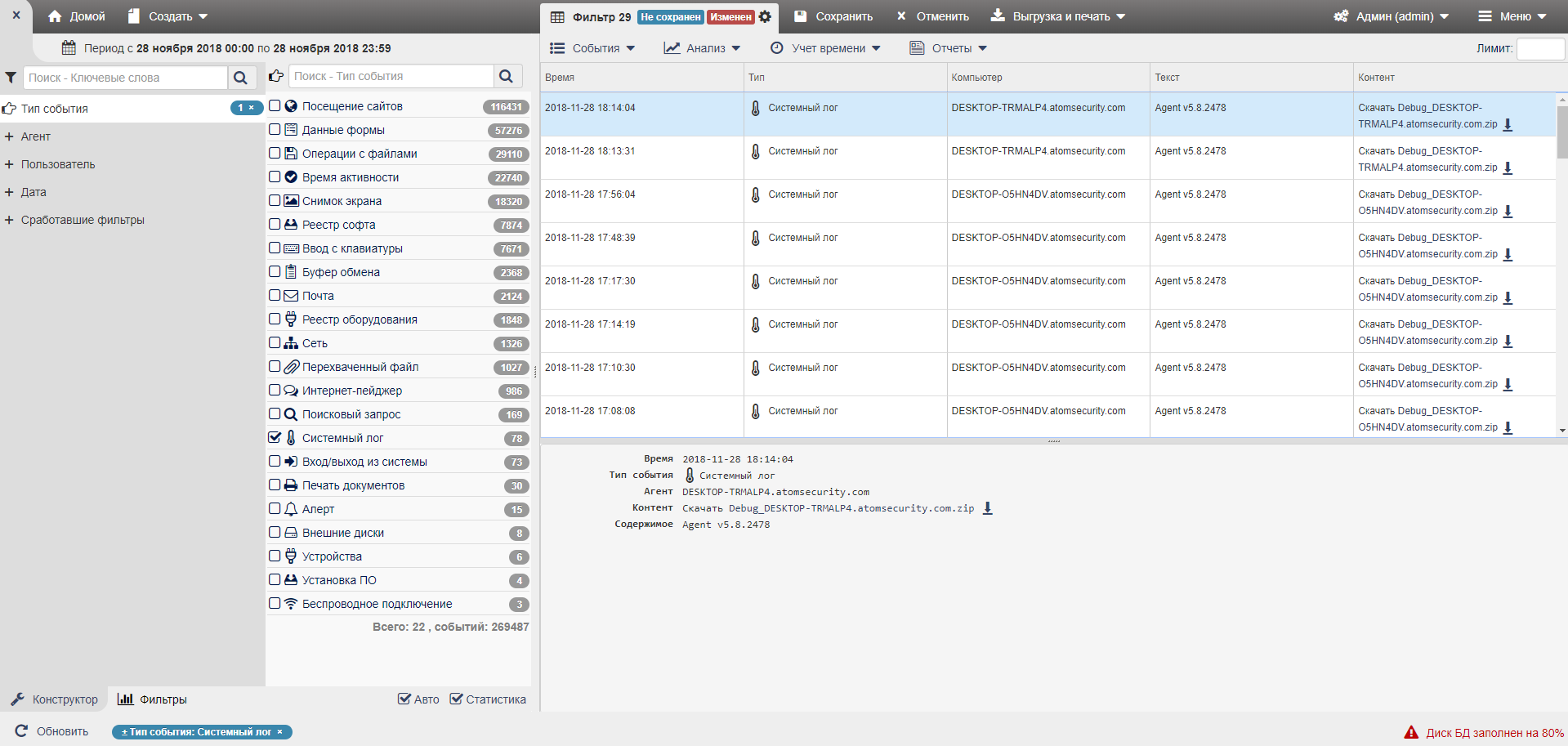Image resolution: width=1568 pixels, height=746 pixels.
Task: Click the funnel filter icon beside keyword search
Action: pyautogui.click(x=11, y=78)
